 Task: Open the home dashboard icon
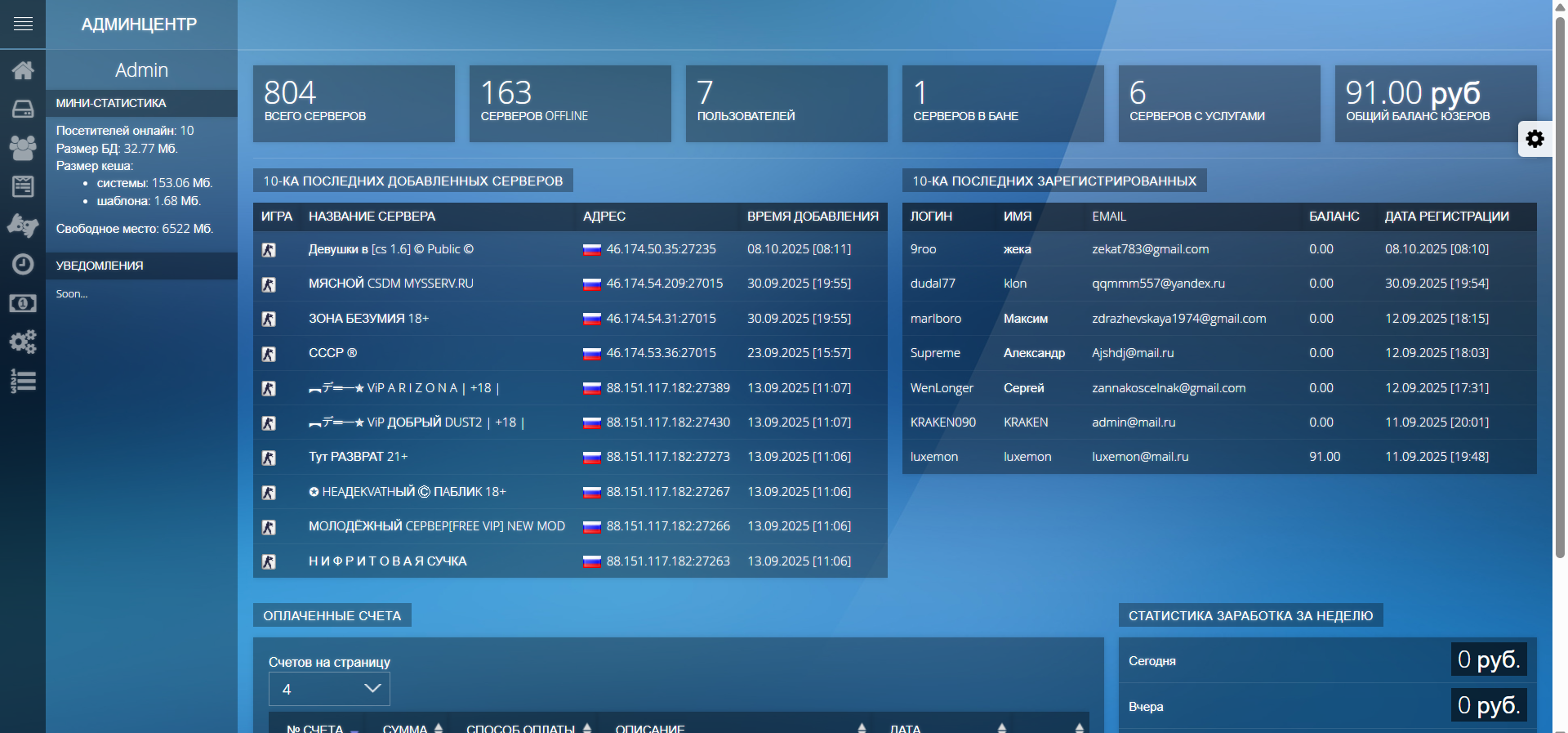23,70
